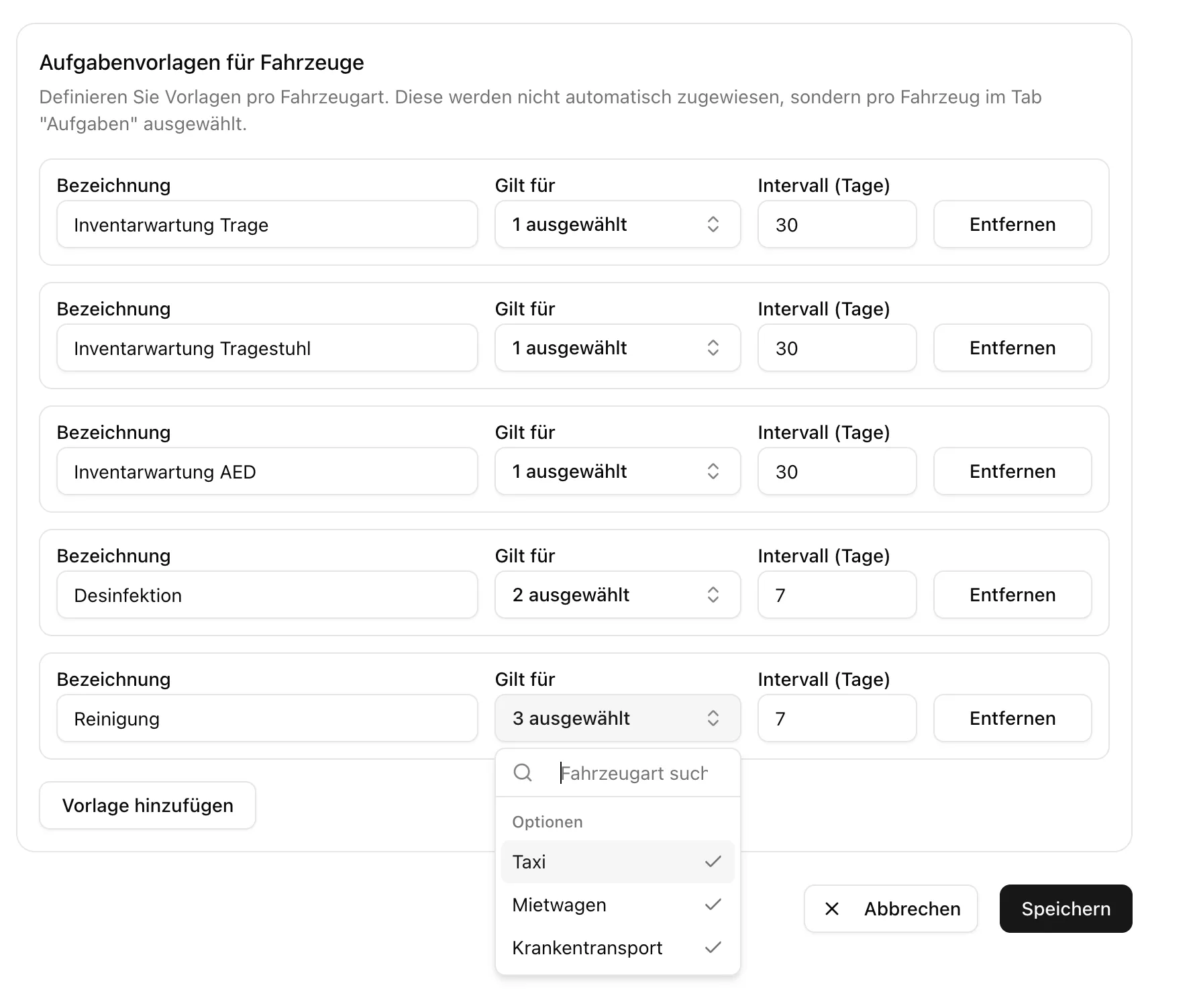Click the Fahrzeugart search input field
Image resolution: width=1197 pixels, height=1008 pixels.
634,772
